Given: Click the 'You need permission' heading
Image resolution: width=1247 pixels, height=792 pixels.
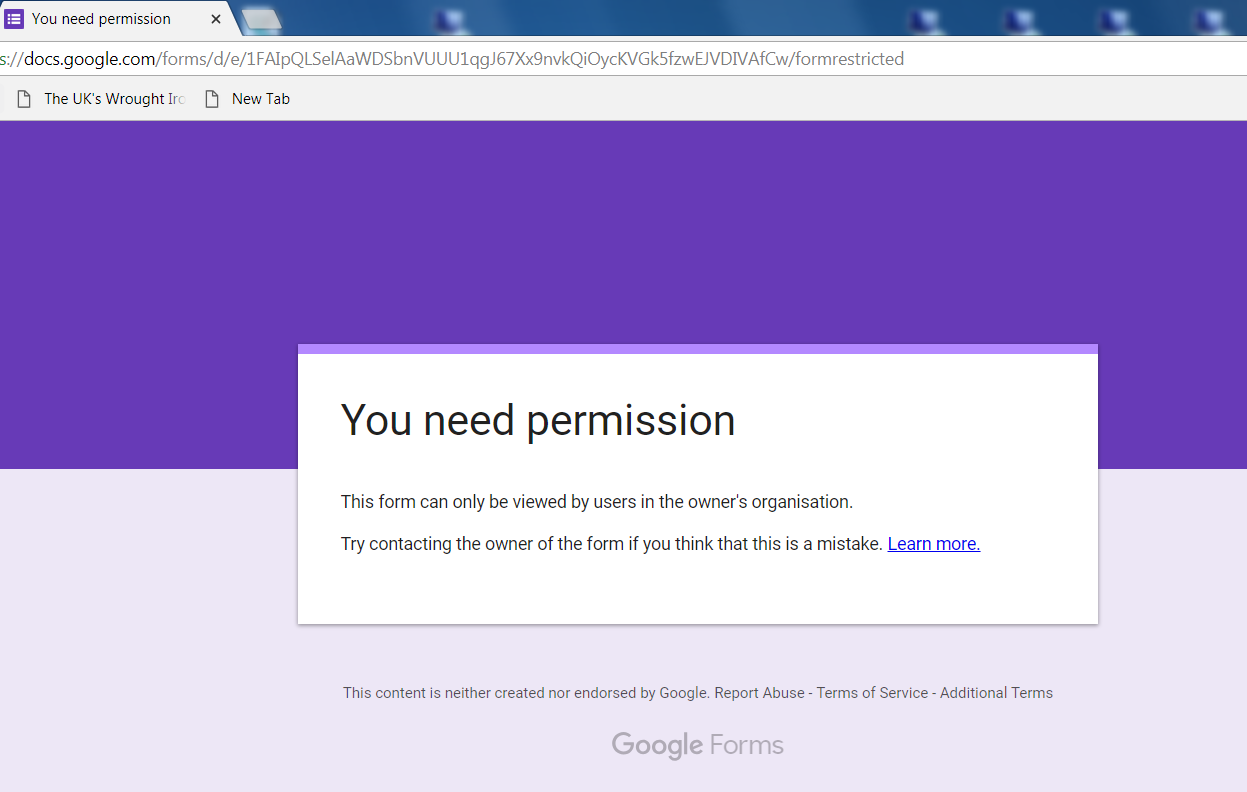Looking at the screenshot, I should coord(538,420).
